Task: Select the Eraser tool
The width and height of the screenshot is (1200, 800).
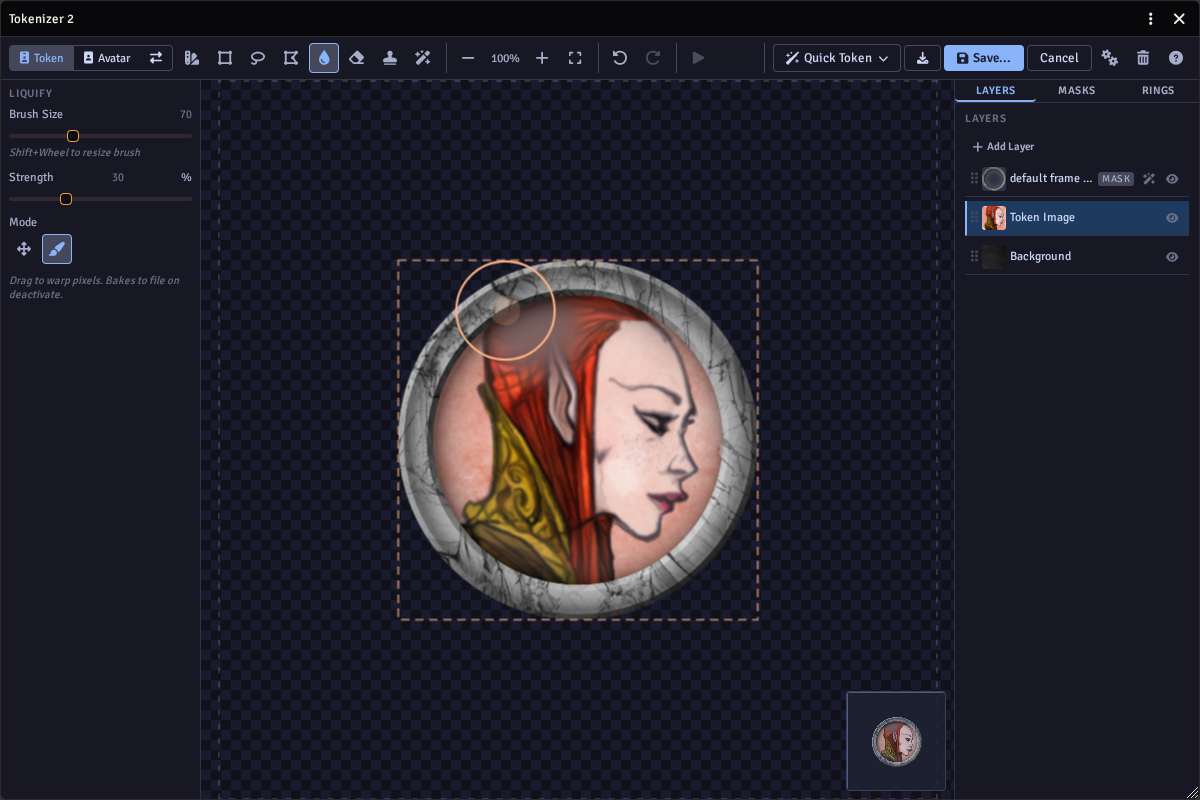Action: (357, 58)
